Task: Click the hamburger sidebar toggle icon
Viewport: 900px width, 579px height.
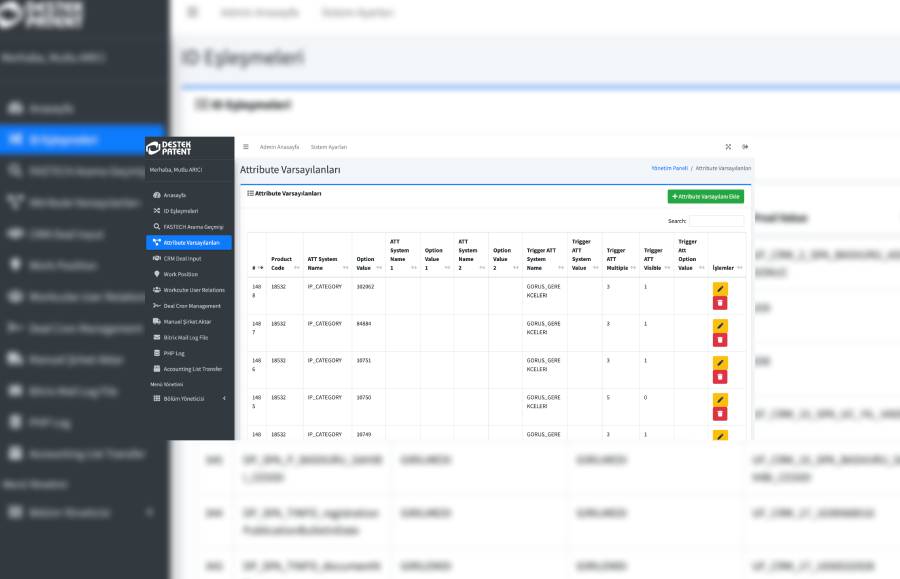Action: coord(246,147)
